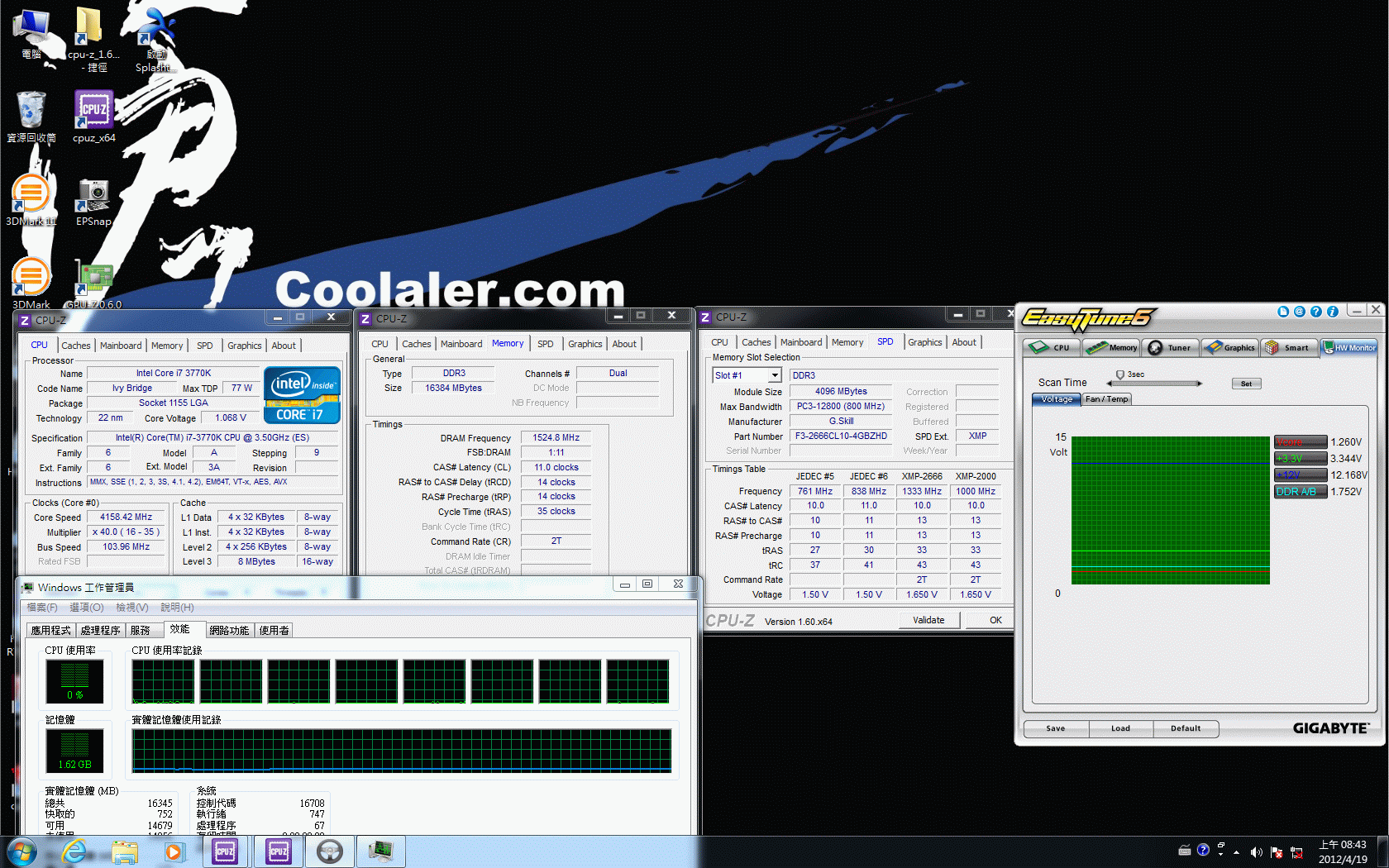Screen dimensions: 1389x868
Task: Open the Recycle Bin desktop icon
Action: [x=31, y=117]
